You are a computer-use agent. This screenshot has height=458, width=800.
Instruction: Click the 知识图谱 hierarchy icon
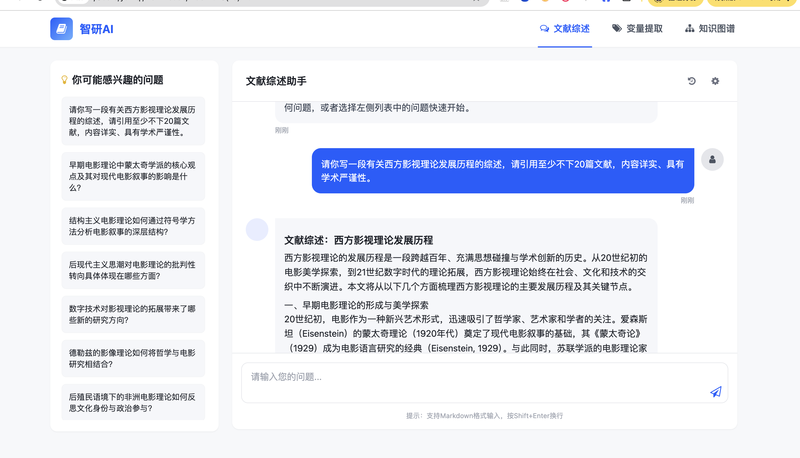click(x=689, y=29)
